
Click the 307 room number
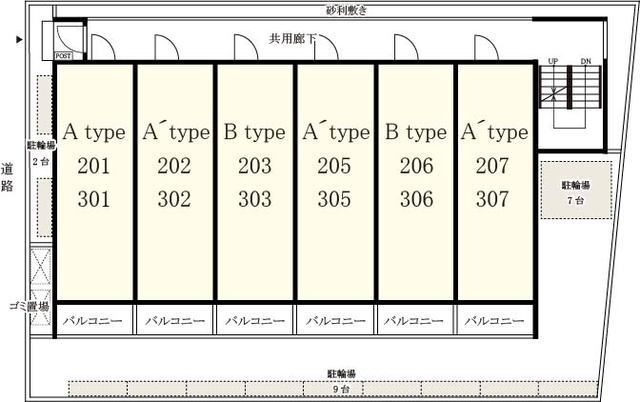[x=492, y=199]
